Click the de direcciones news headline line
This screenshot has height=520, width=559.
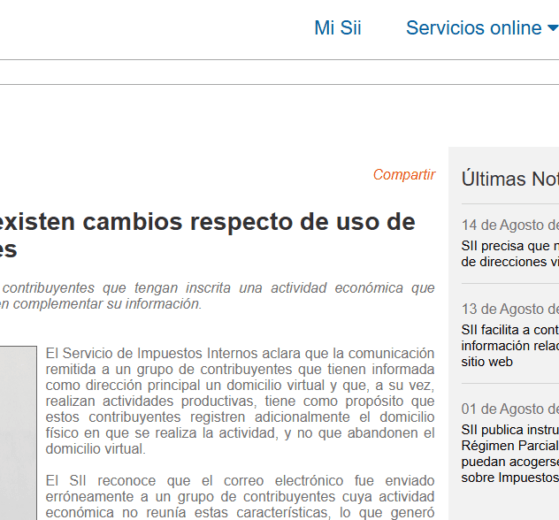click(510, 262)
